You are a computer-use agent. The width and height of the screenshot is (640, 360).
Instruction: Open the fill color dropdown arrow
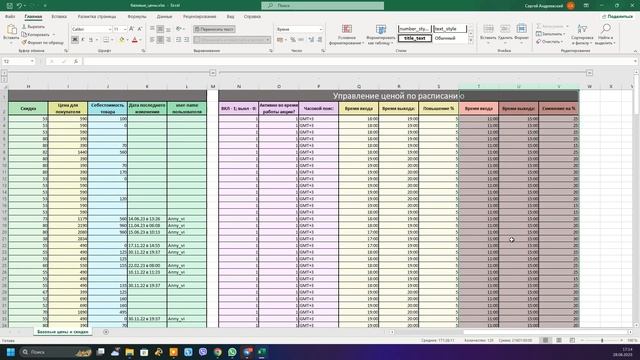pos(127,40)
